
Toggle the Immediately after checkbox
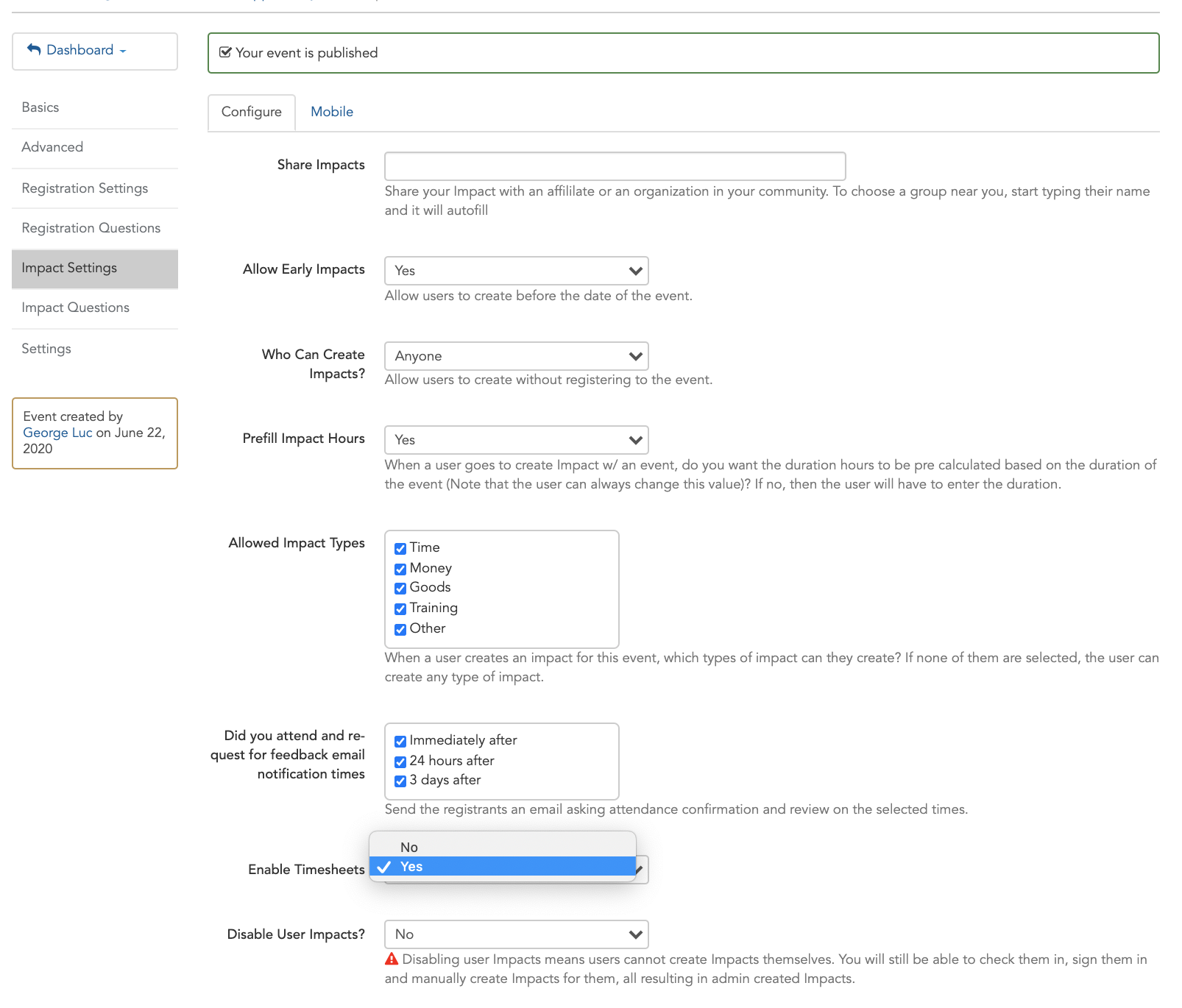pyautogui.click(x=400, y=741)
